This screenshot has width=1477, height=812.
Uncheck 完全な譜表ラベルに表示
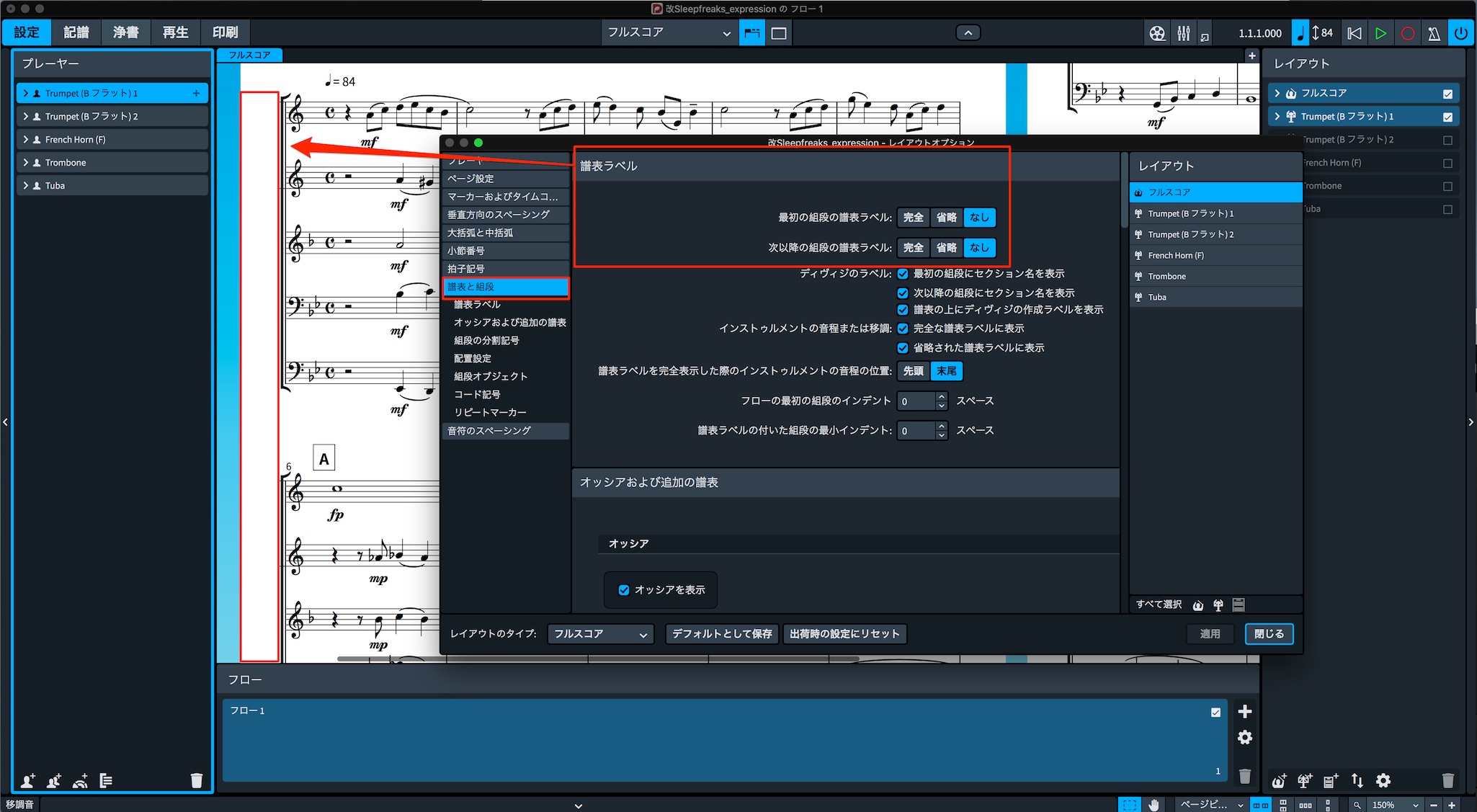[902, 329]
